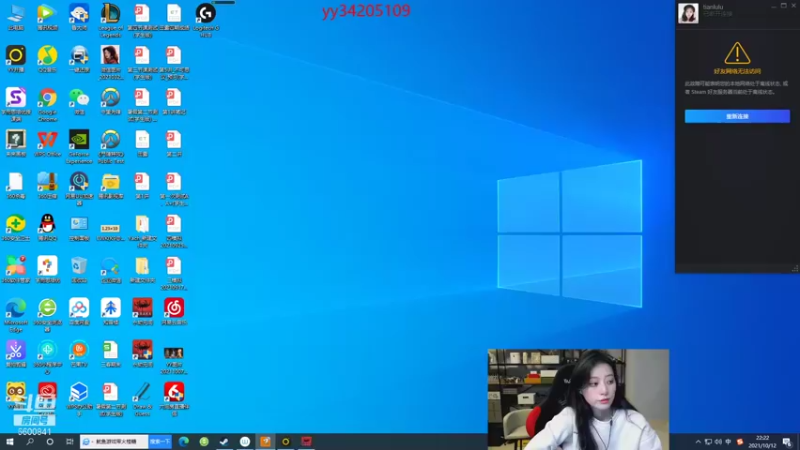The image size is (800, 450).
Task: Open Edge from the taskbar
Action: (184, 442)
